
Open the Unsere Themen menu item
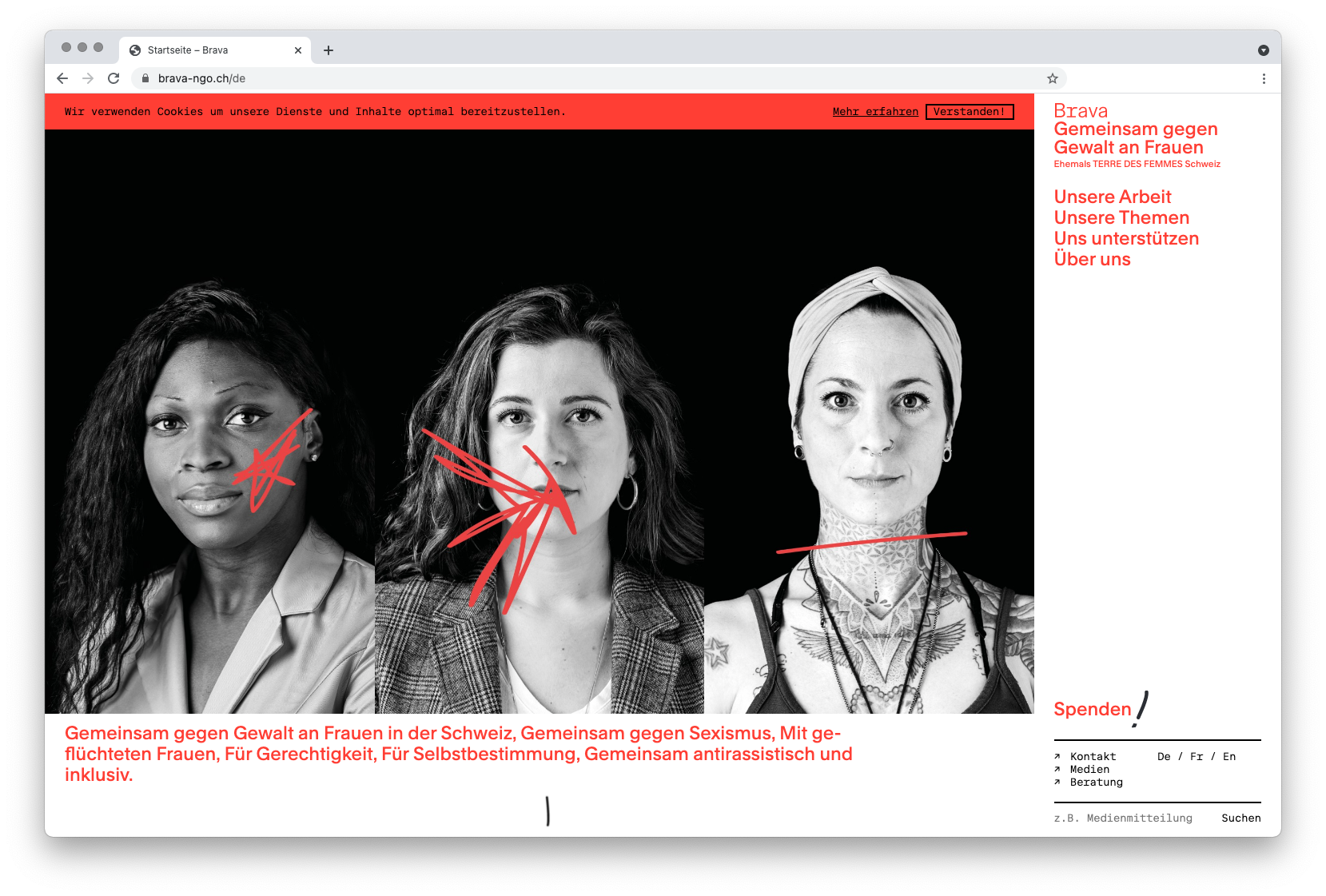point(1121,217)
